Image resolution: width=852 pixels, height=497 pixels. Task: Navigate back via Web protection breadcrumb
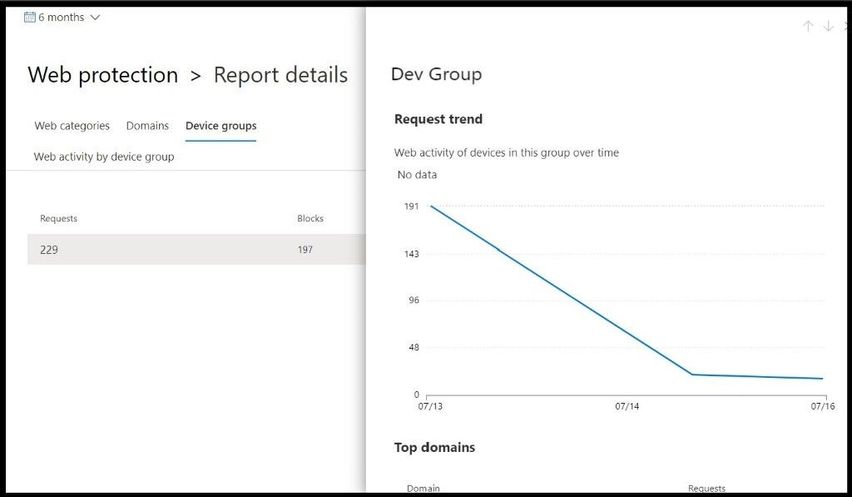103,75
